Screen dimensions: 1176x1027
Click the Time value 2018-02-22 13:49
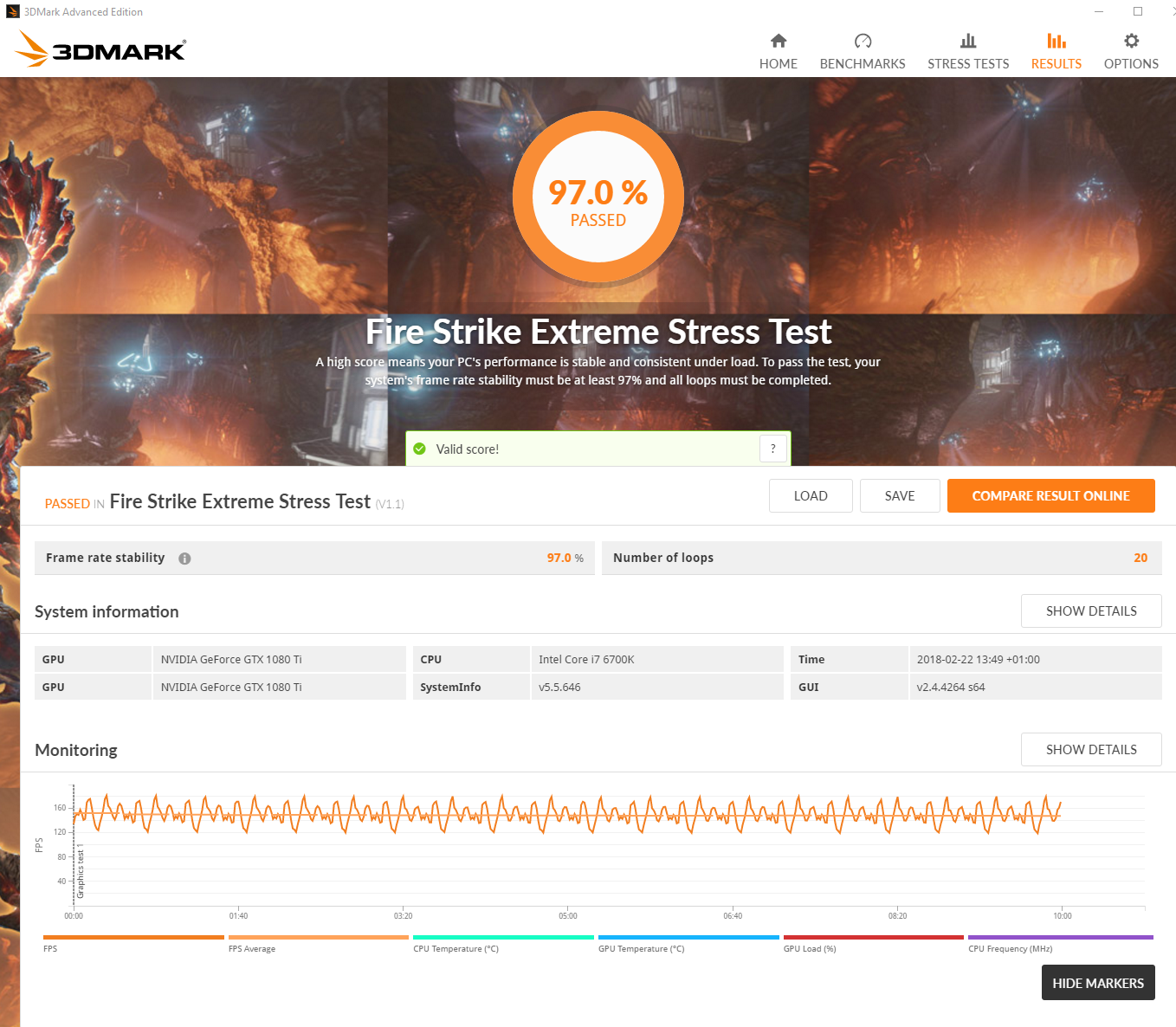[x=979, y=660]
